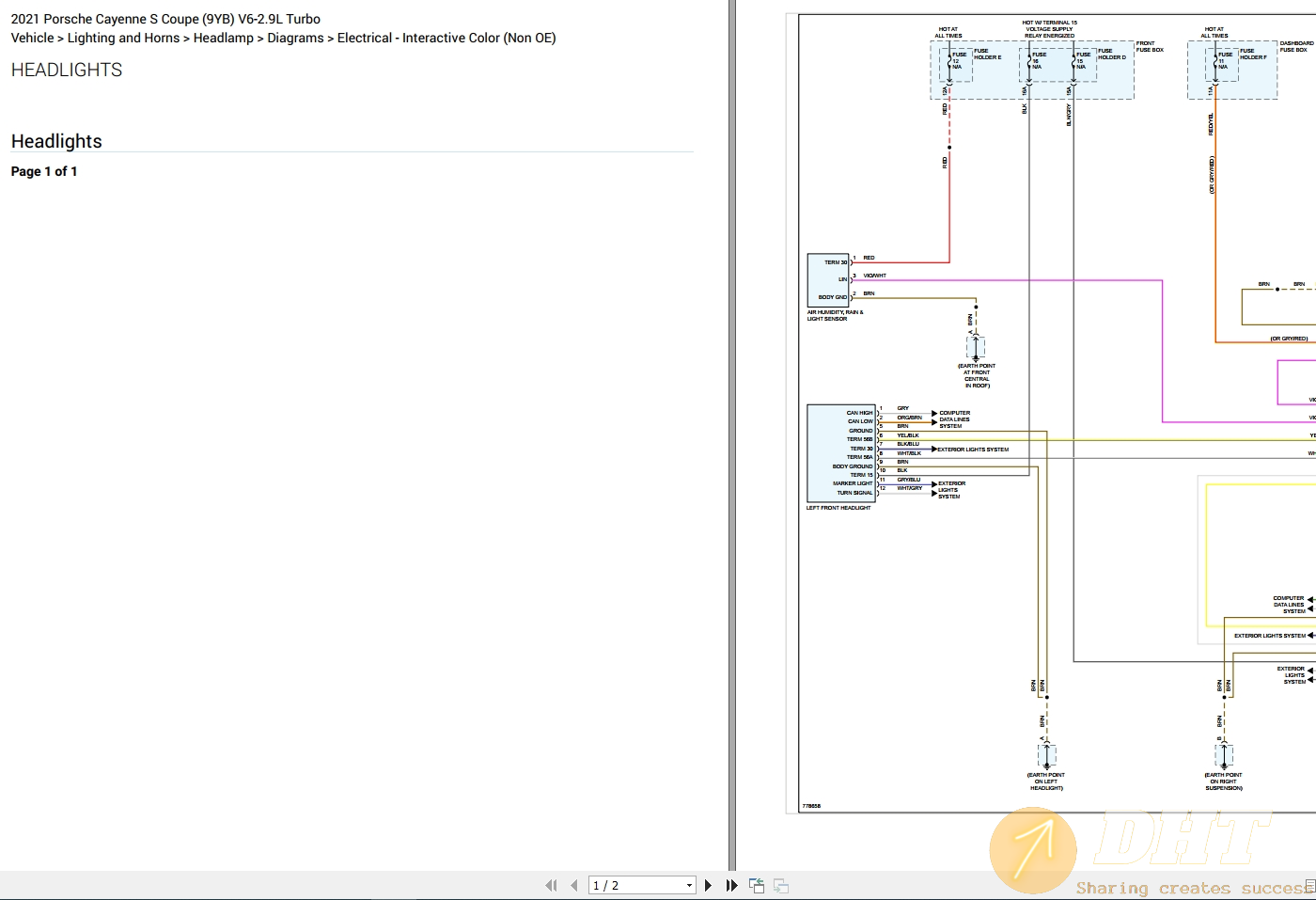
Task: Click the HOT W/ TERMINAL 15 voltage supply label
Action: click(x=1049, y=29)
